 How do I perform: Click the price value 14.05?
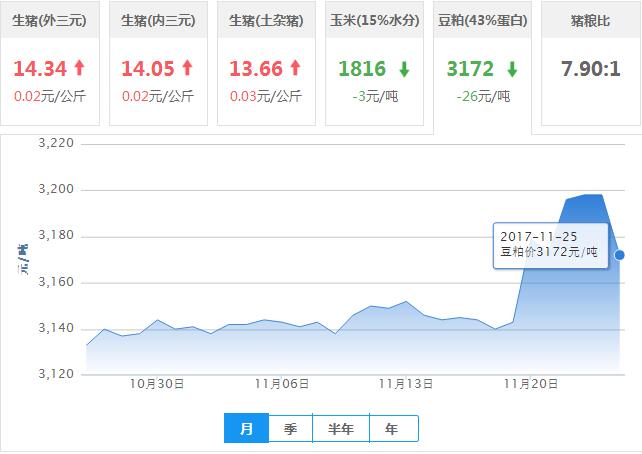(x=148, y=68)
